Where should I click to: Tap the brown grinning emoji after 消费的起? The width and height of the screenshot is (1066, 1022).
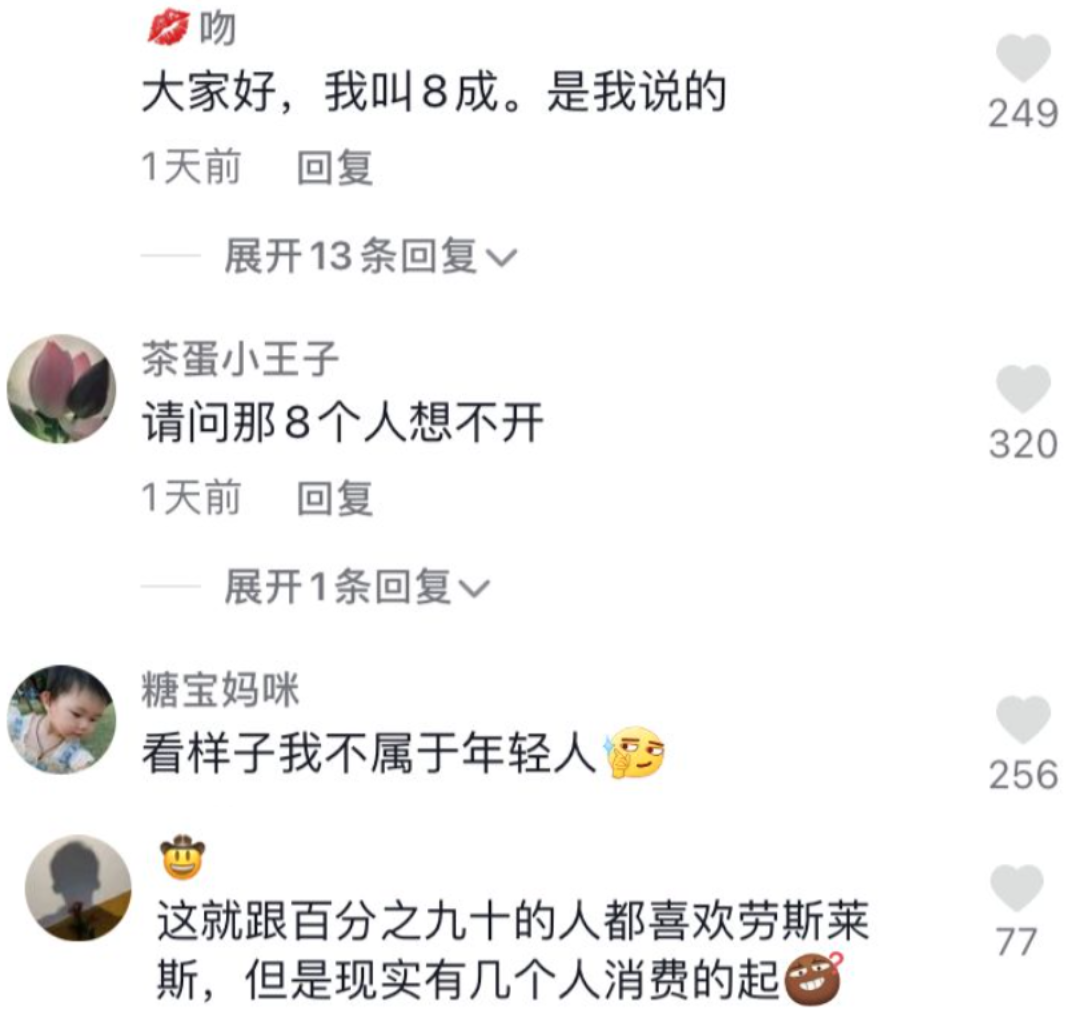click(x=814, y=980)
